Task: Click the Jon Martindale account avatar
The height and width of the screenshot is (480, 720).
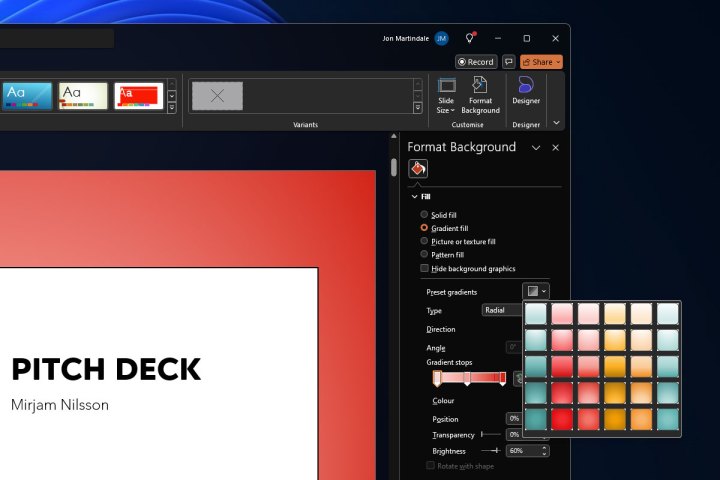Action: [442, 38]
